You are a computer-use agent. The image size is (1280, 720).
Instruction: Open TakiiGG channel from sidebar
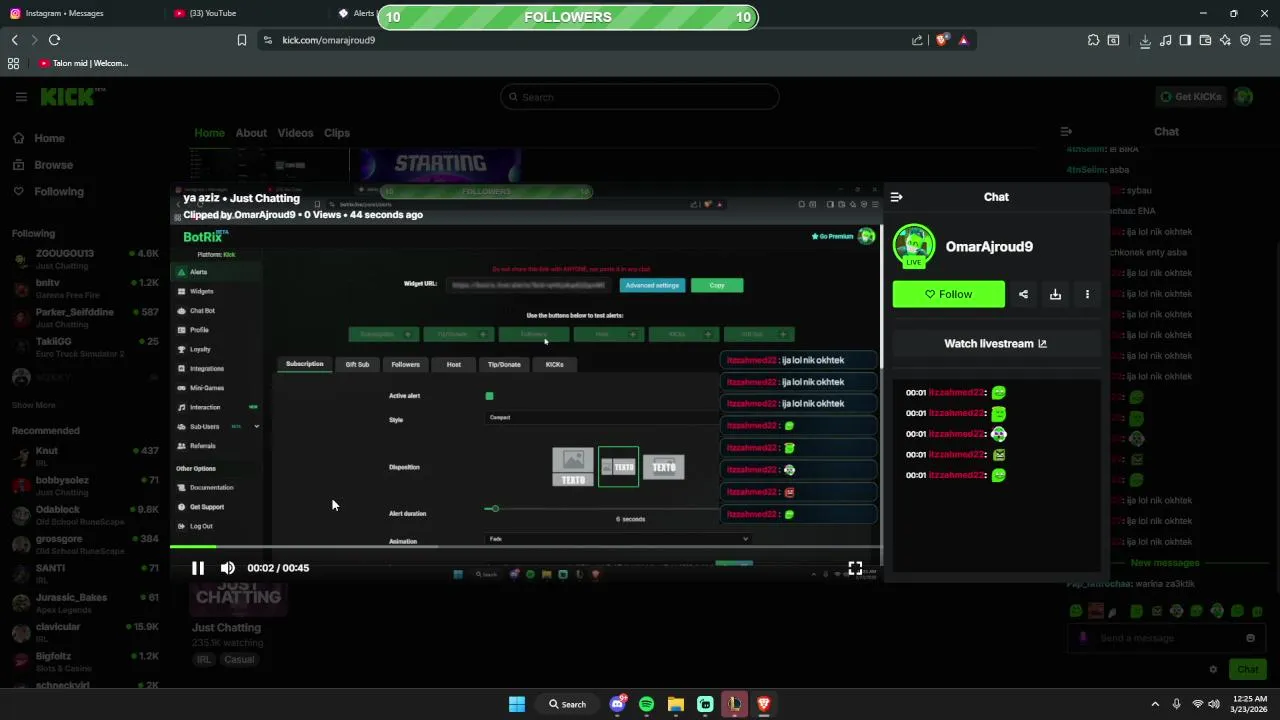(85, 347)
